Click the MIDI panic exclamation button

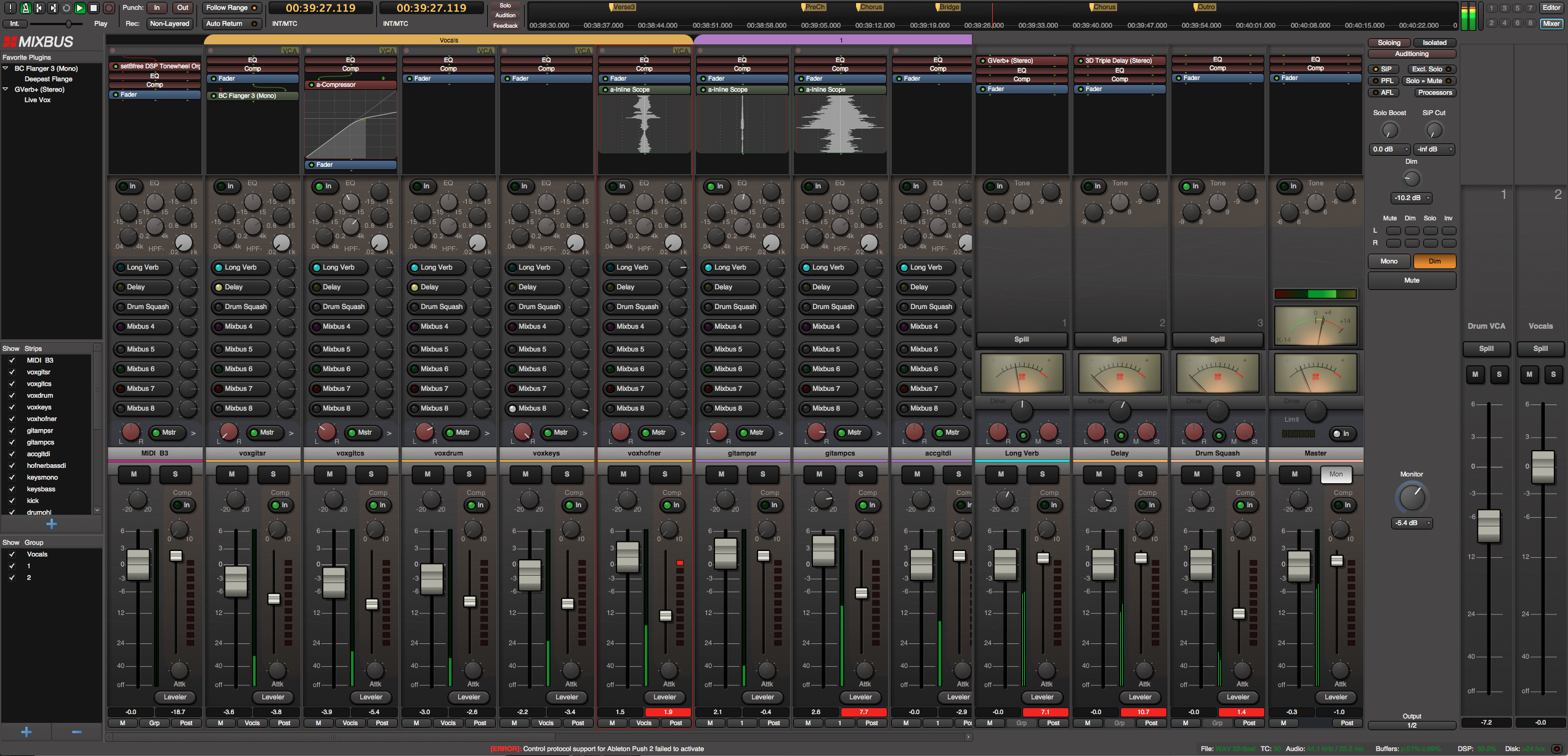[10, 8]
